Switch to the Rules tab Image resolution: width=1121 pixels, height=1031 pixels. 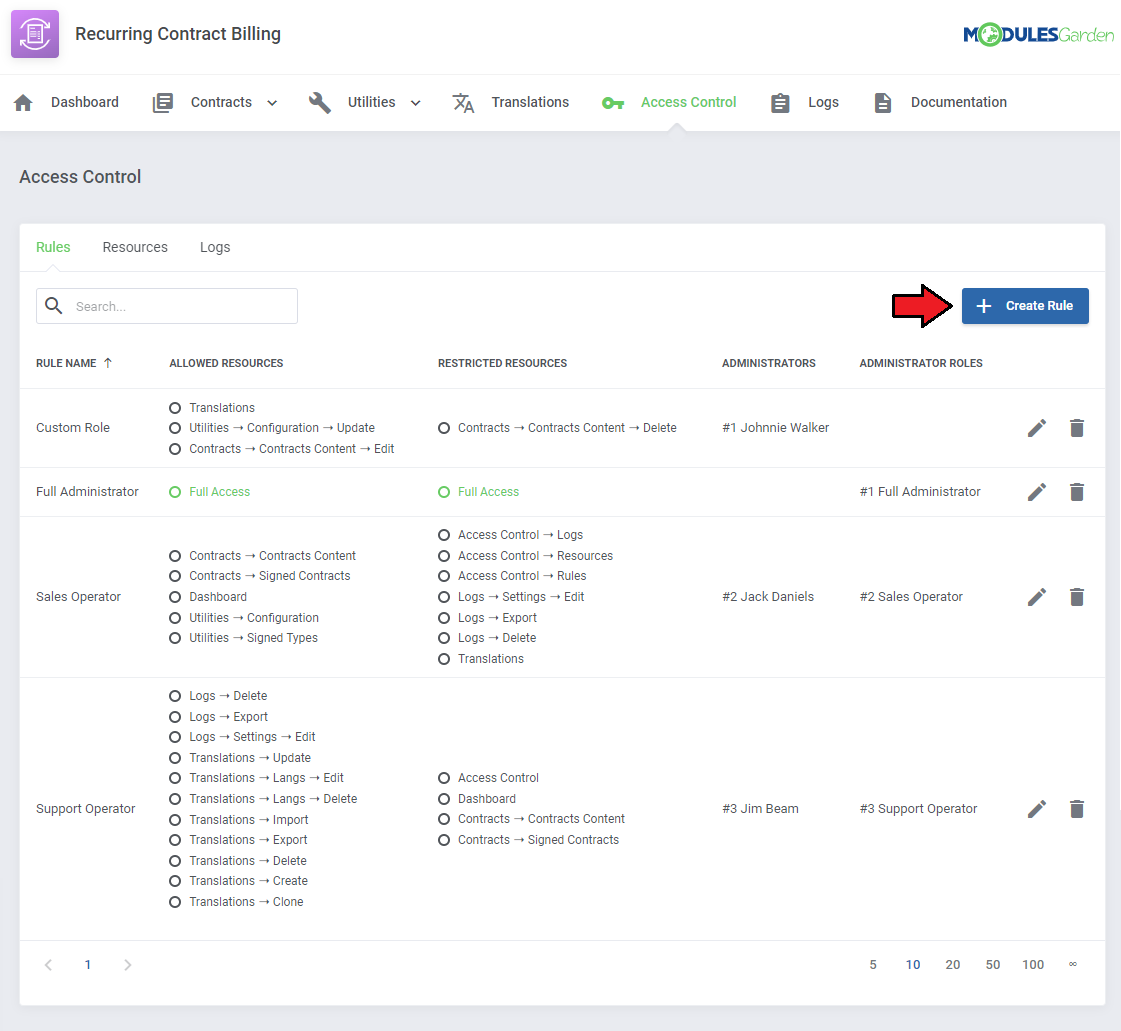tap(53, 247)
